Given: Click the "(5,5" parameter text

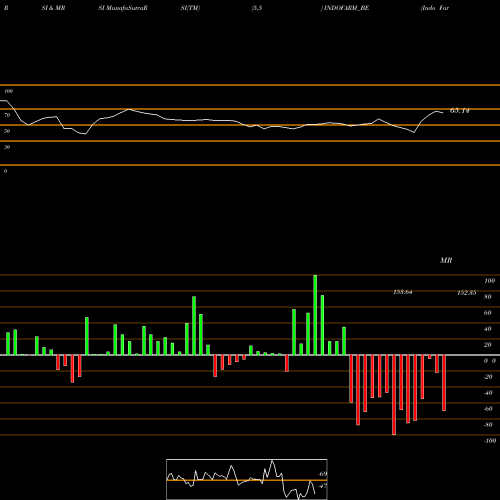Looking at the screenshot, I should (x=257, y=8).
